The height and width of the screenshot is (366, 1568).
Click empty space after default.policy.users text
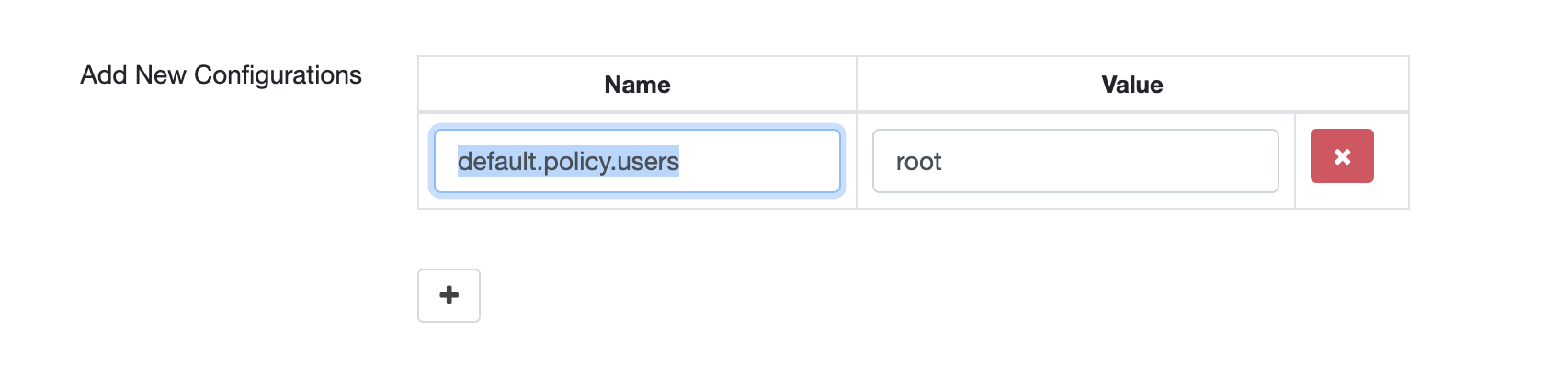pos(758,161)
